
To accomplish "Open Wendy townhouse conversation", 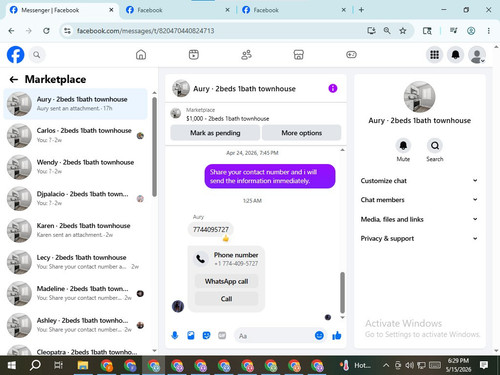I will pos(75,167).
